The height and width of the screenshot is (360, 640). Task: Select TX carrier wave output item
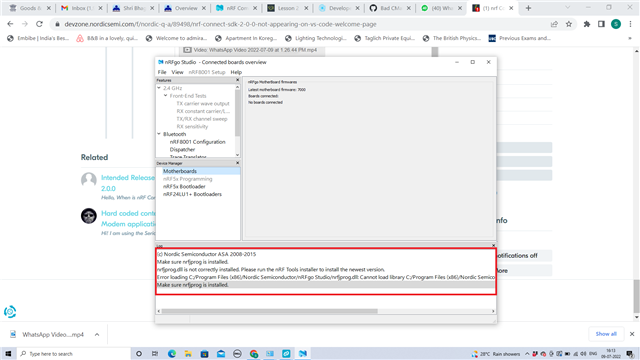coord(203,104)
